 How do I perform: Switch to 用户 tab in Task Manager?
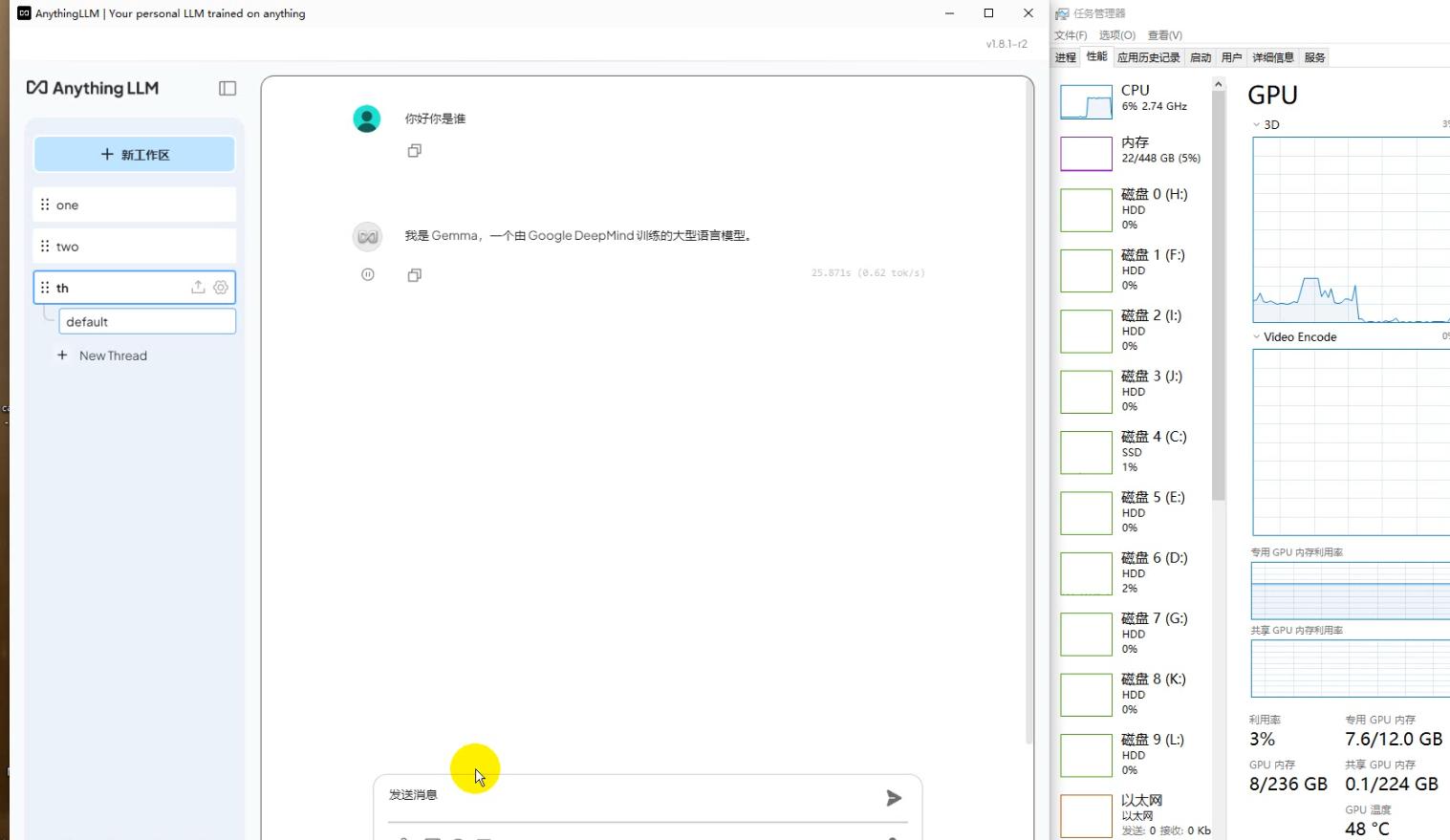tap(1232, 57)
